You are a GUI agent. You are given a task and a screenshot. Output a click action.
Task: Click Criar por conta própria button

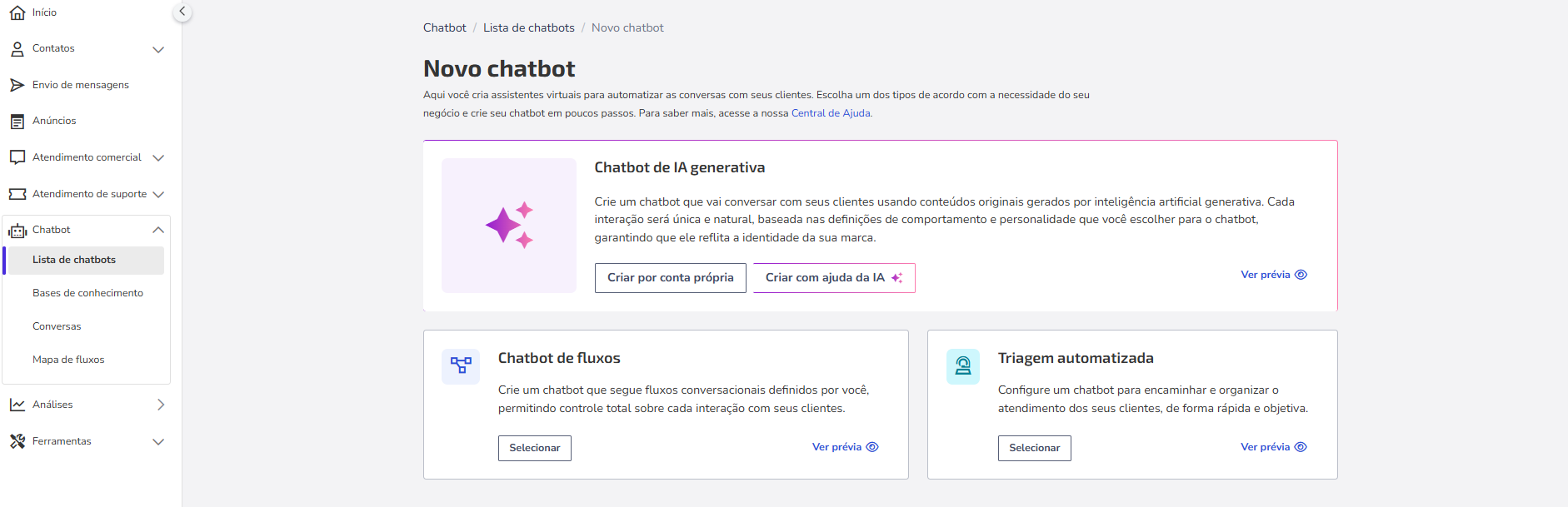point(671,278)
